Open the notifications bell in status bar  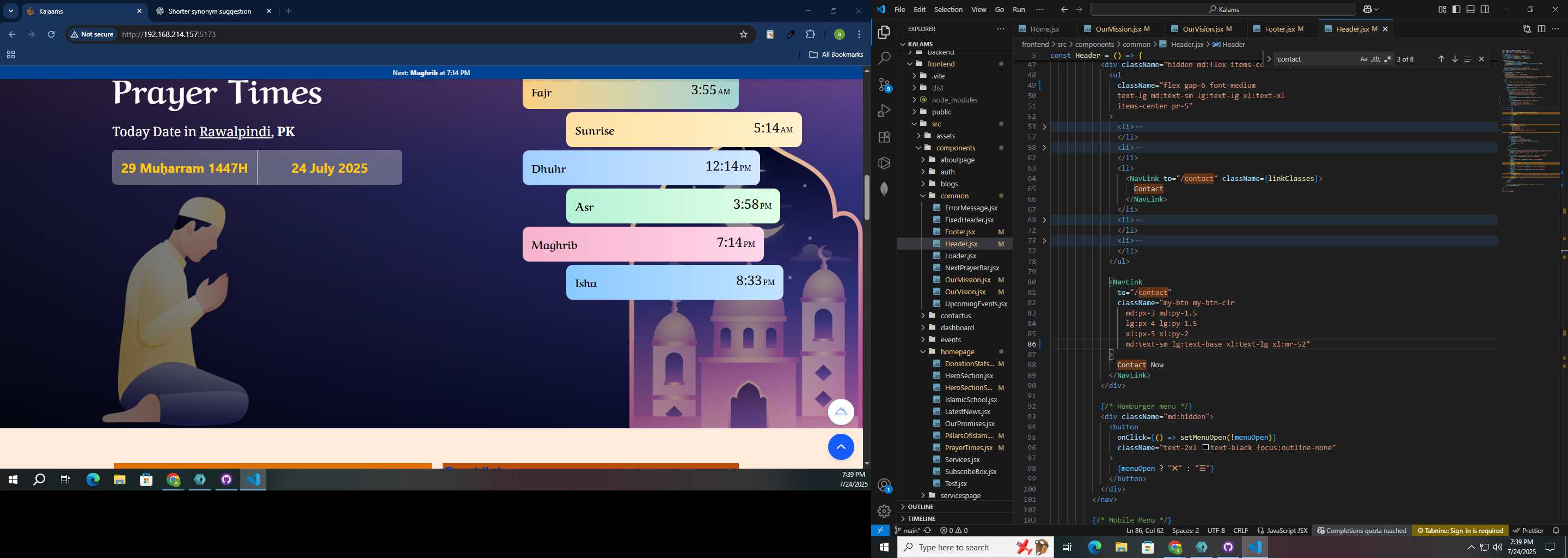pos(1556,531)
